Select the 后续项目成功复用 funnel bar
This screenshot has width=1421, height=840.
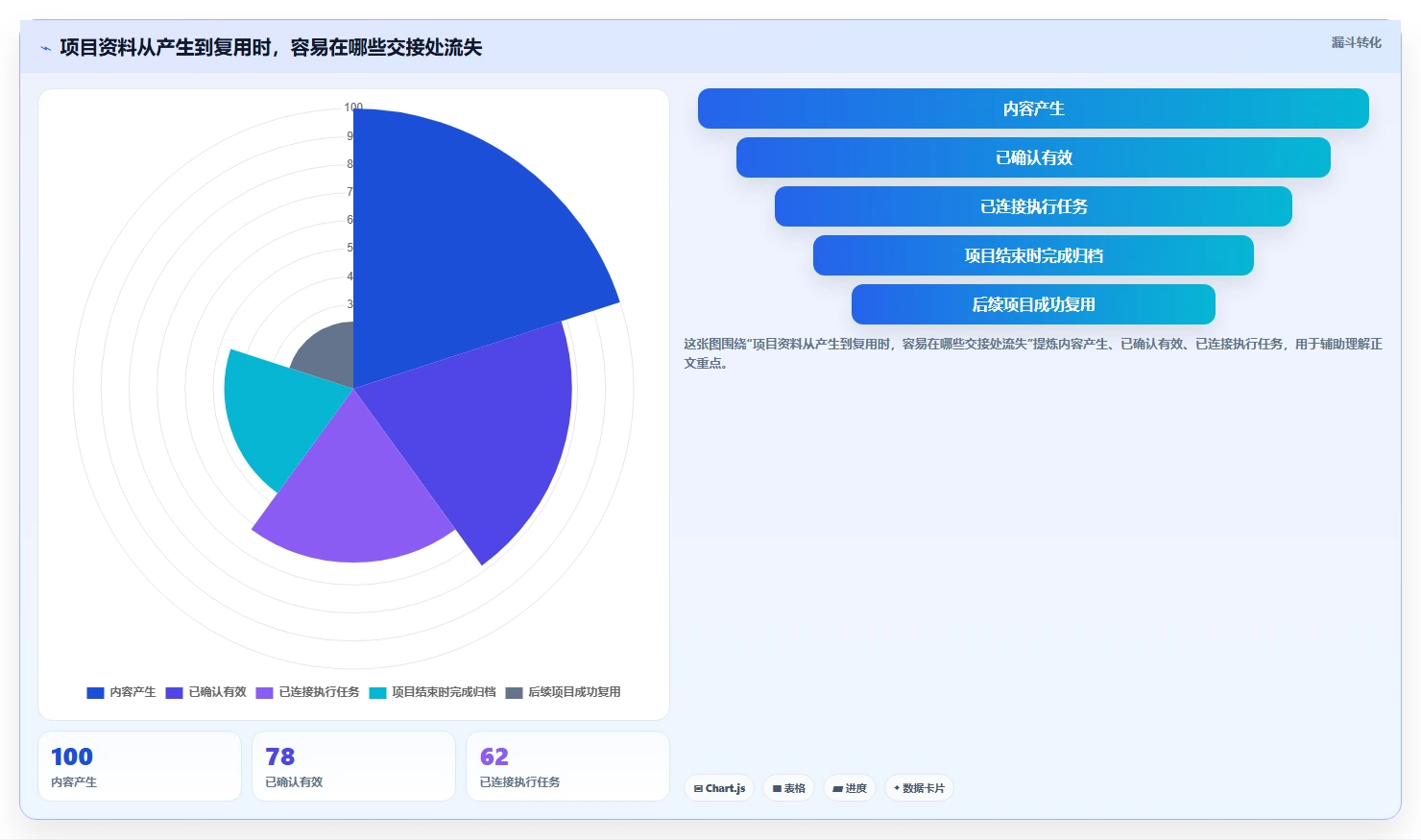click(1033, 304)
